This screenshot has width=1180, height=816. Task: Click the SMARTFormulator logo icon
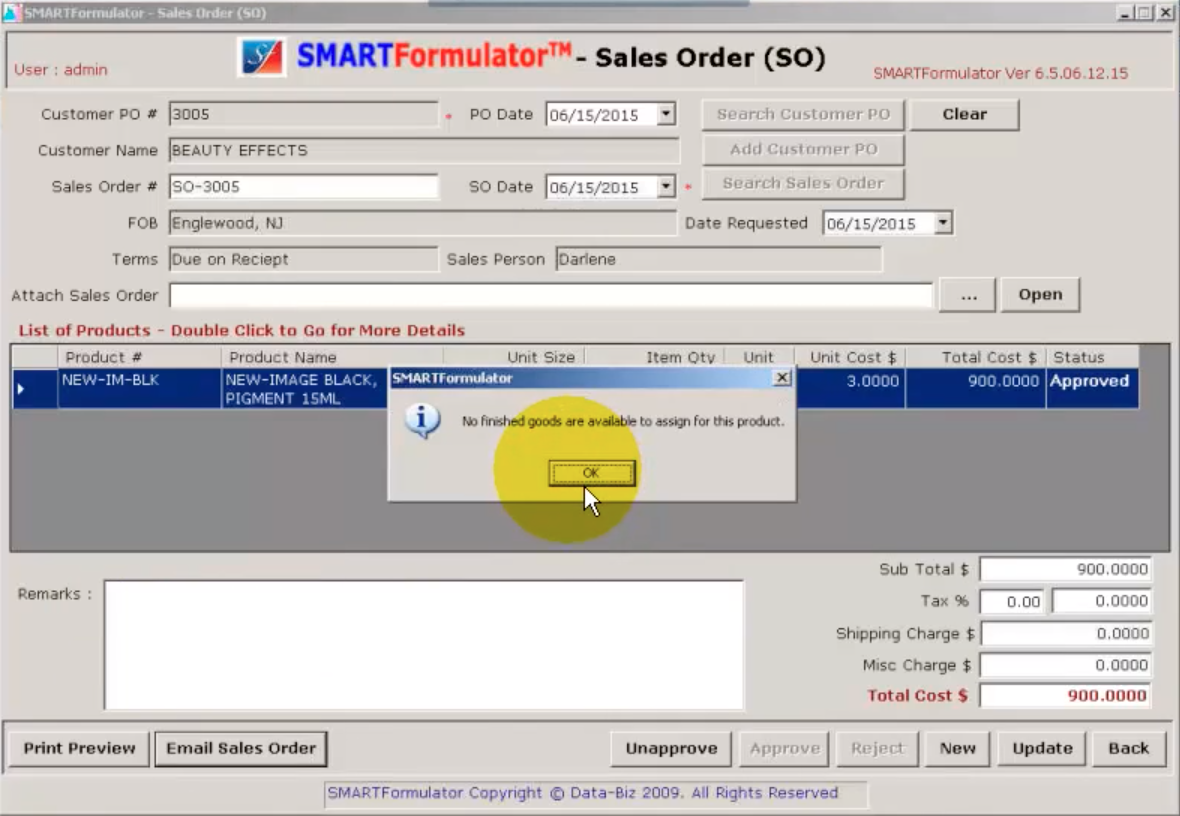263,57
